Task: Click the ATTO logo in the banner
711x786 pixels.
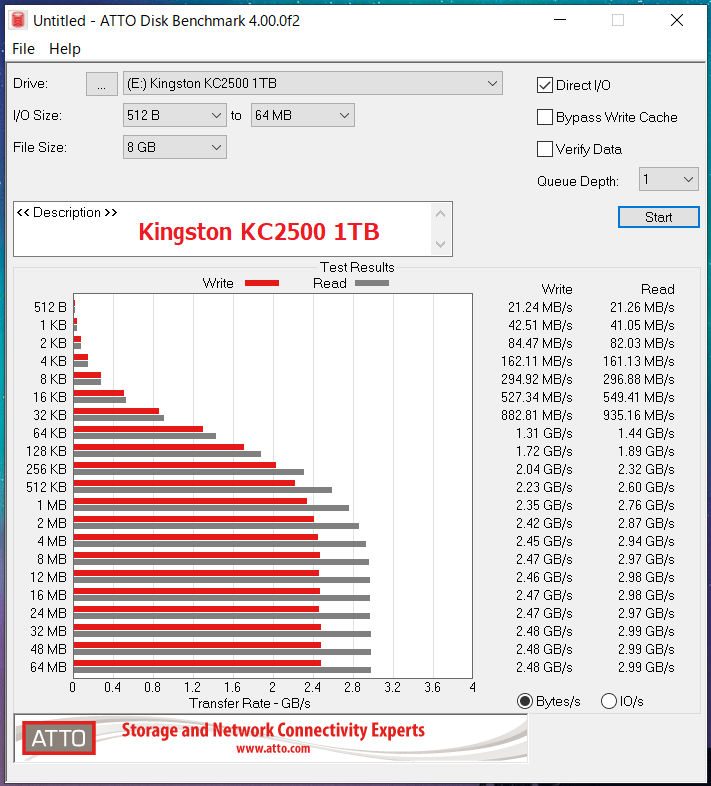Action: pos(59,738)
